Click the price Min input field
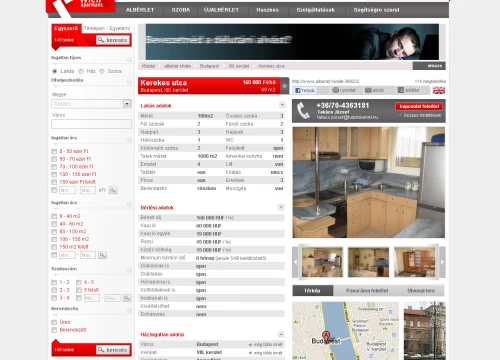This screenshot has width=500, height=360. tap(67, 190)
